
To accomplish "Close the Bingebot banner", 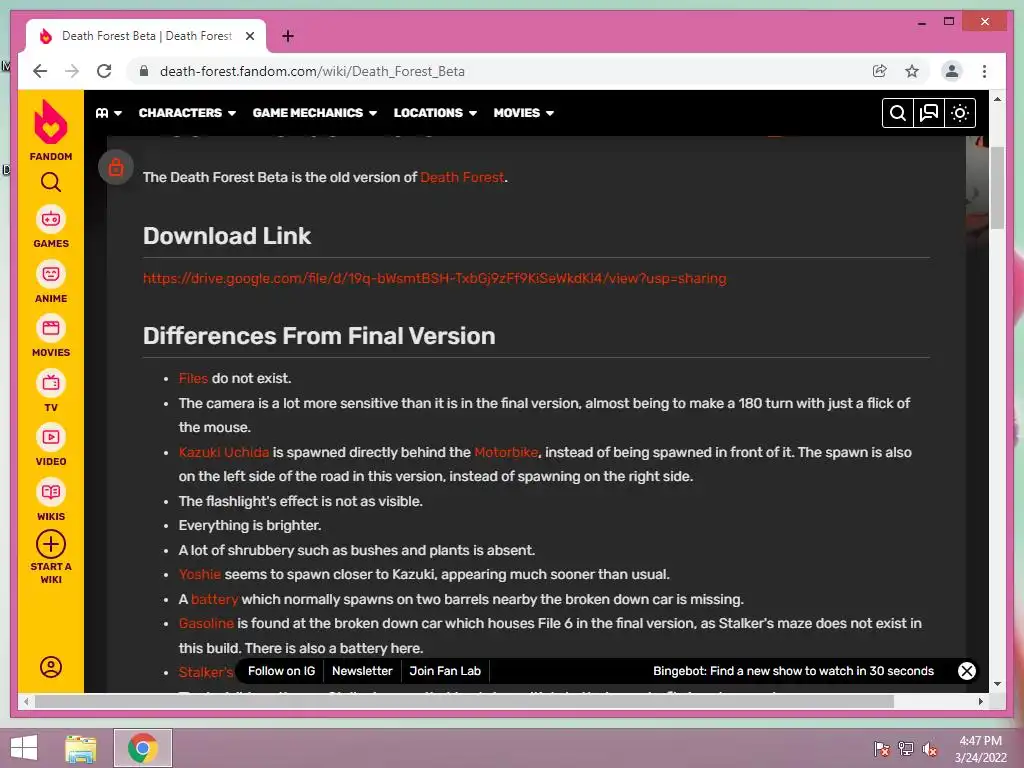I will [967, 671].
